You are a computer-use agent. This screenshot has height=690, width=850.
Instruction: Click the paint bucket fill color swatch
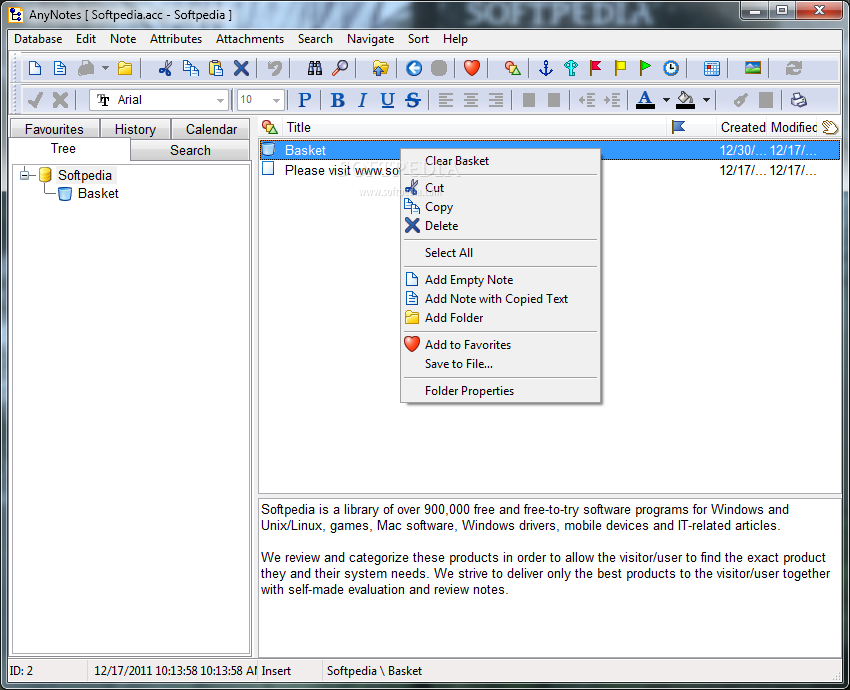685,100
